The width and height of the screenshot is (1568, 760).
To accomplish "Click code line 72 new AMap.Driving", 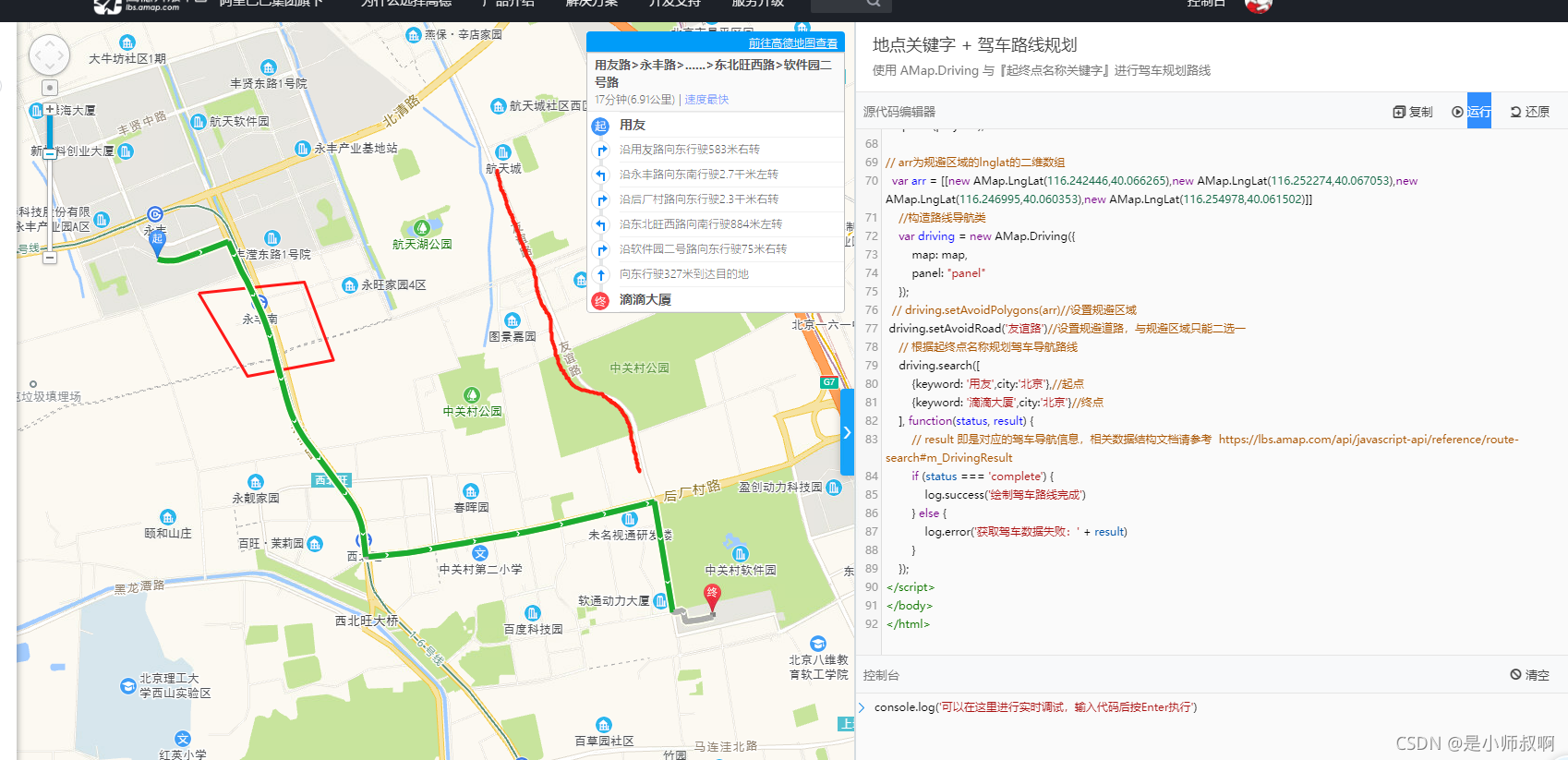I will click(986, 236).
